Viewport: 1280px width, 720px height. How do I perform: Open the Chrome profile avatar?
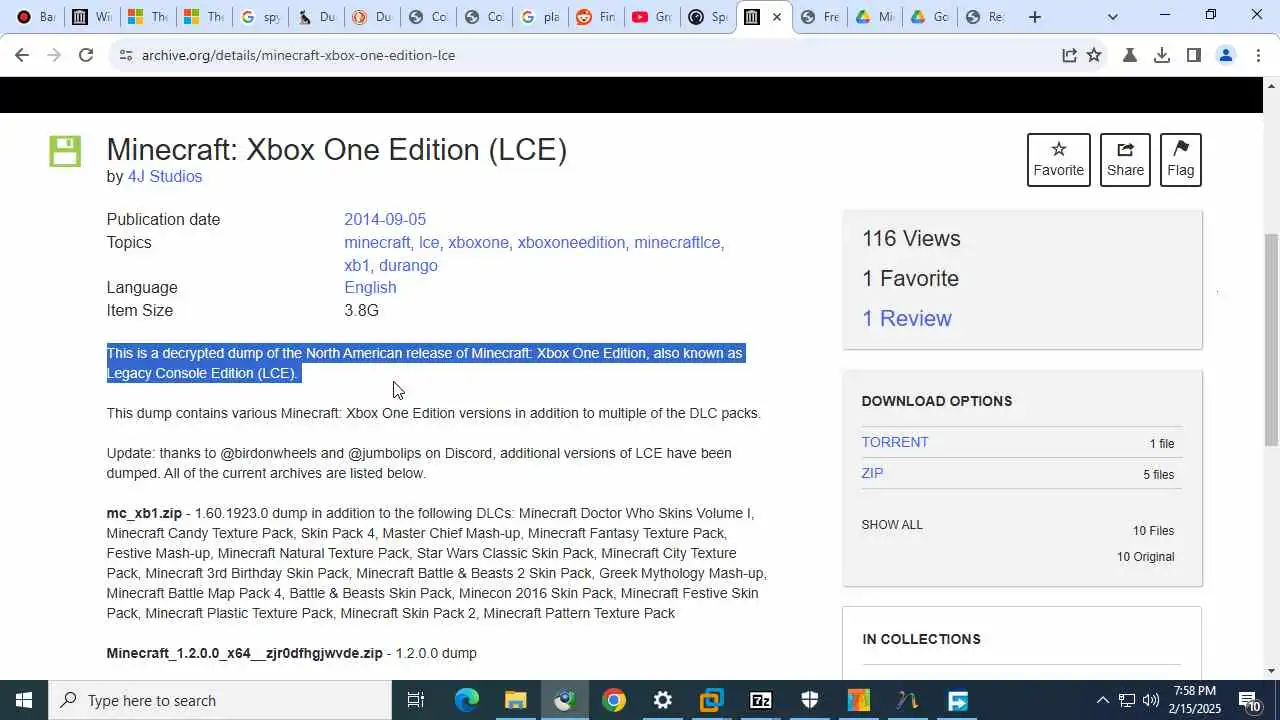coord(1226,55)
